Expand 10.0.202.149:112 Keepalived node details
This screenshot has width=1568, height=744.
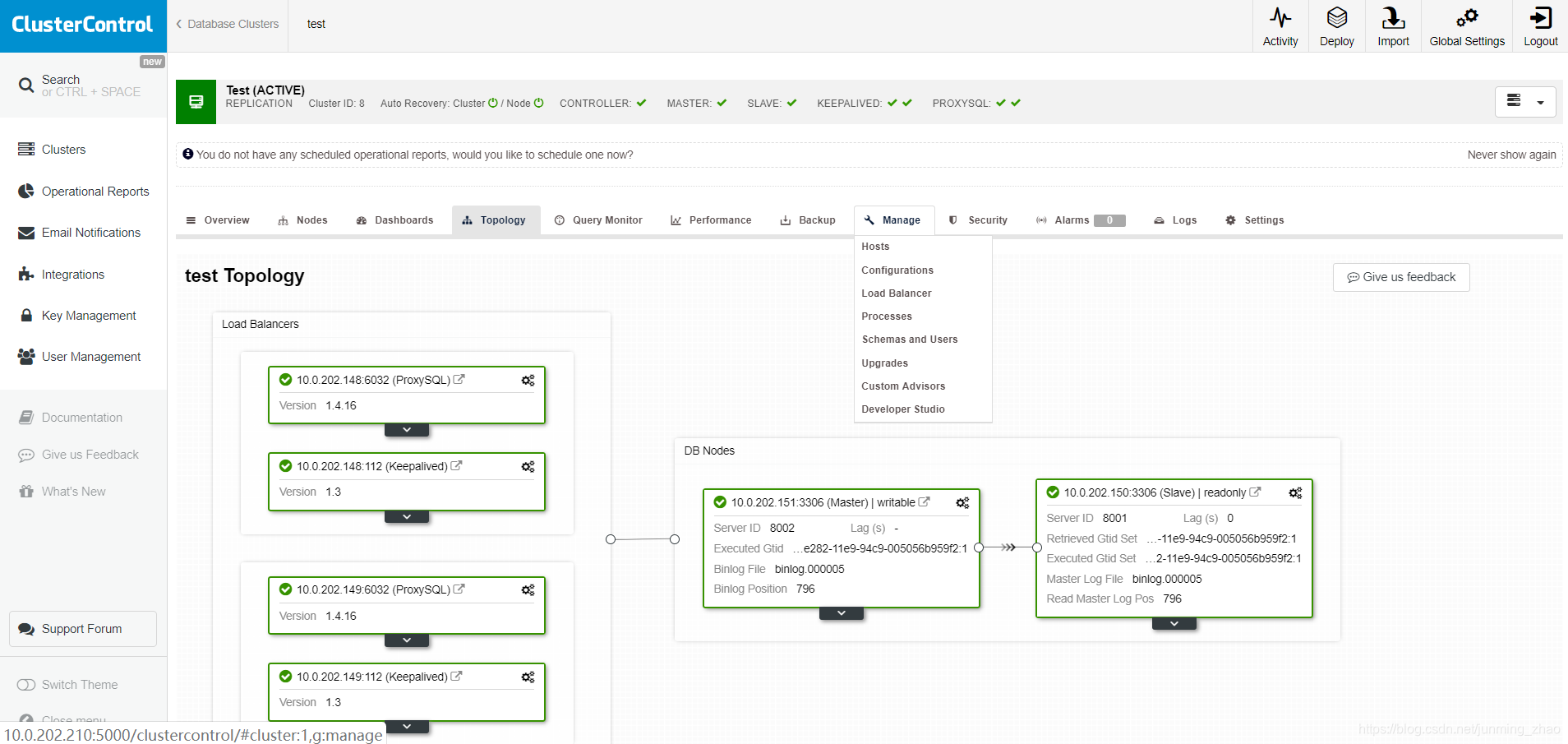407,727
